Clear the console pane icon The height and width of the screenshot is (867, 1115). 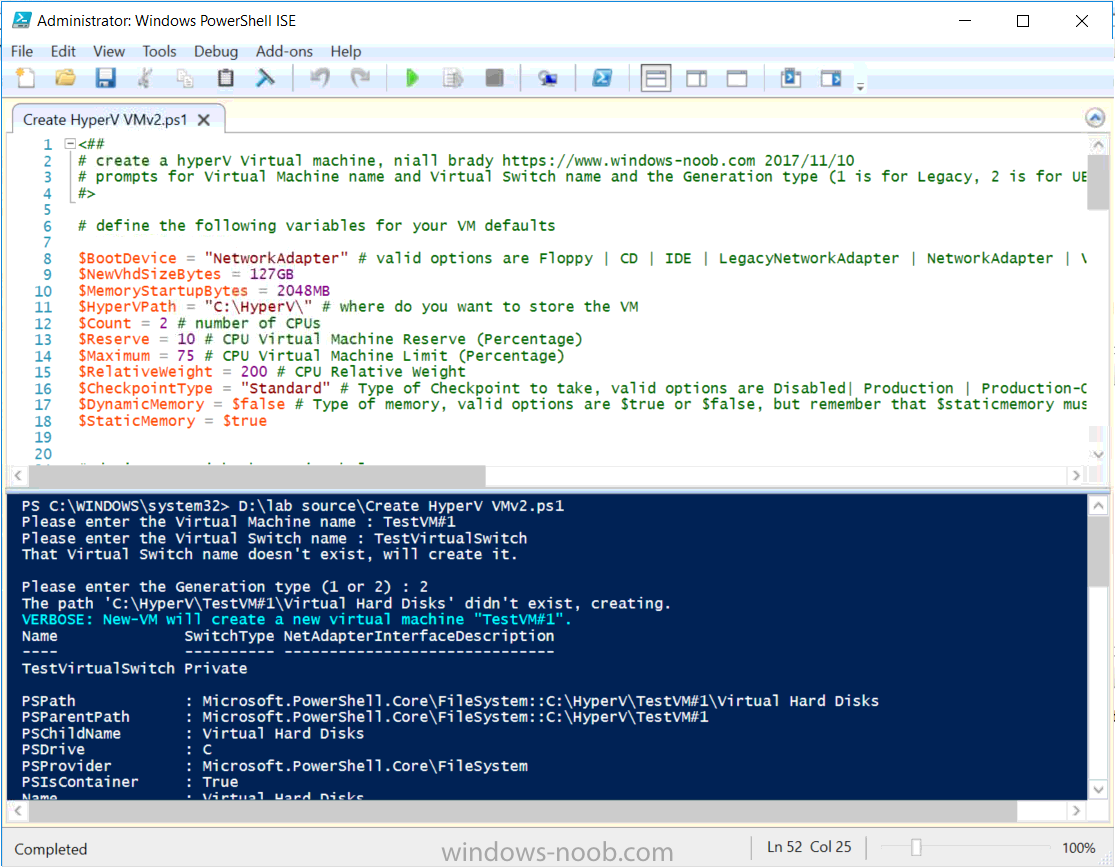coord(265,78)
